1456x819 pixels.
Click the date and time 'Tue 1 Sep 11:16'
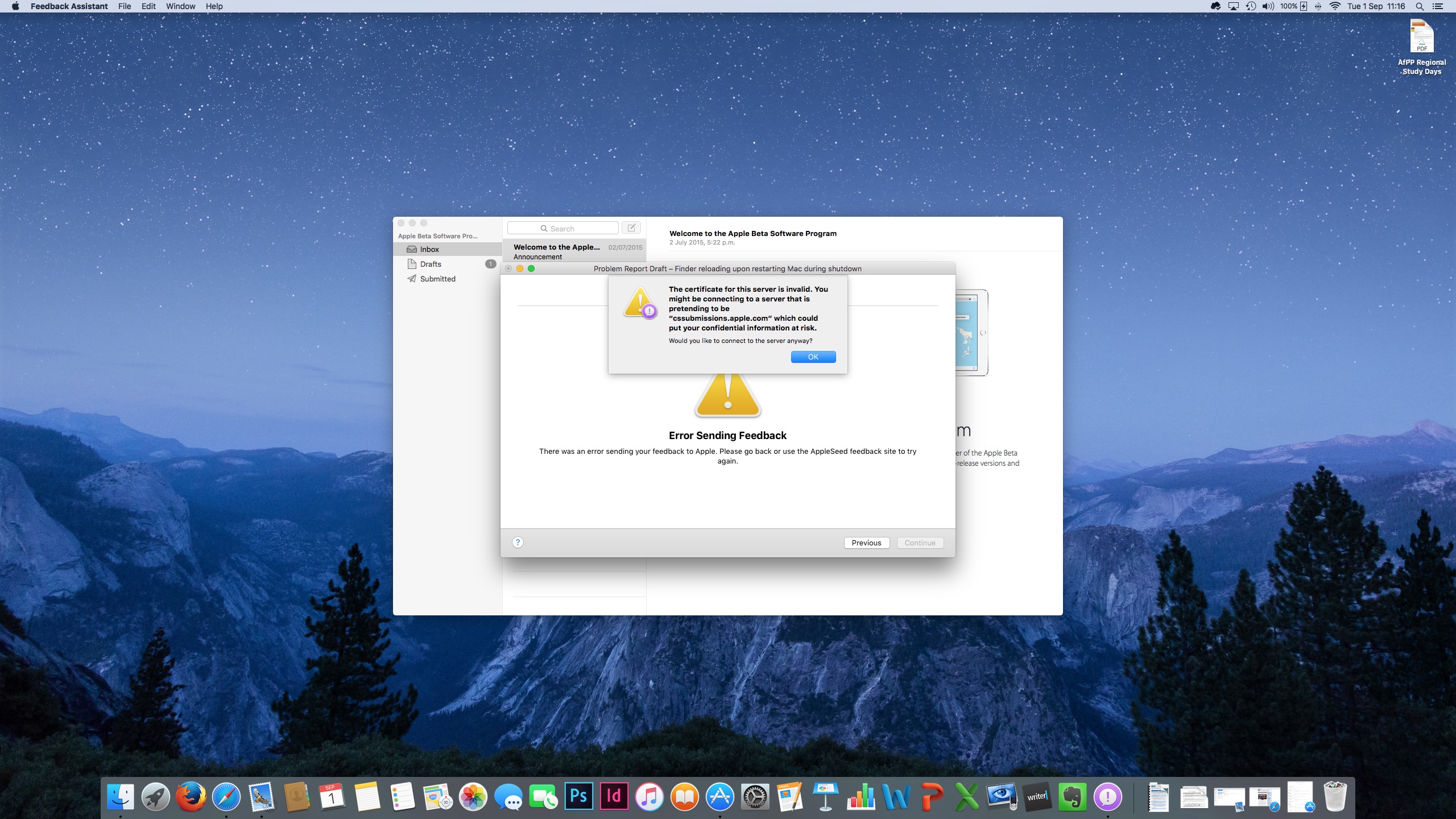[x=1376, y=6]
